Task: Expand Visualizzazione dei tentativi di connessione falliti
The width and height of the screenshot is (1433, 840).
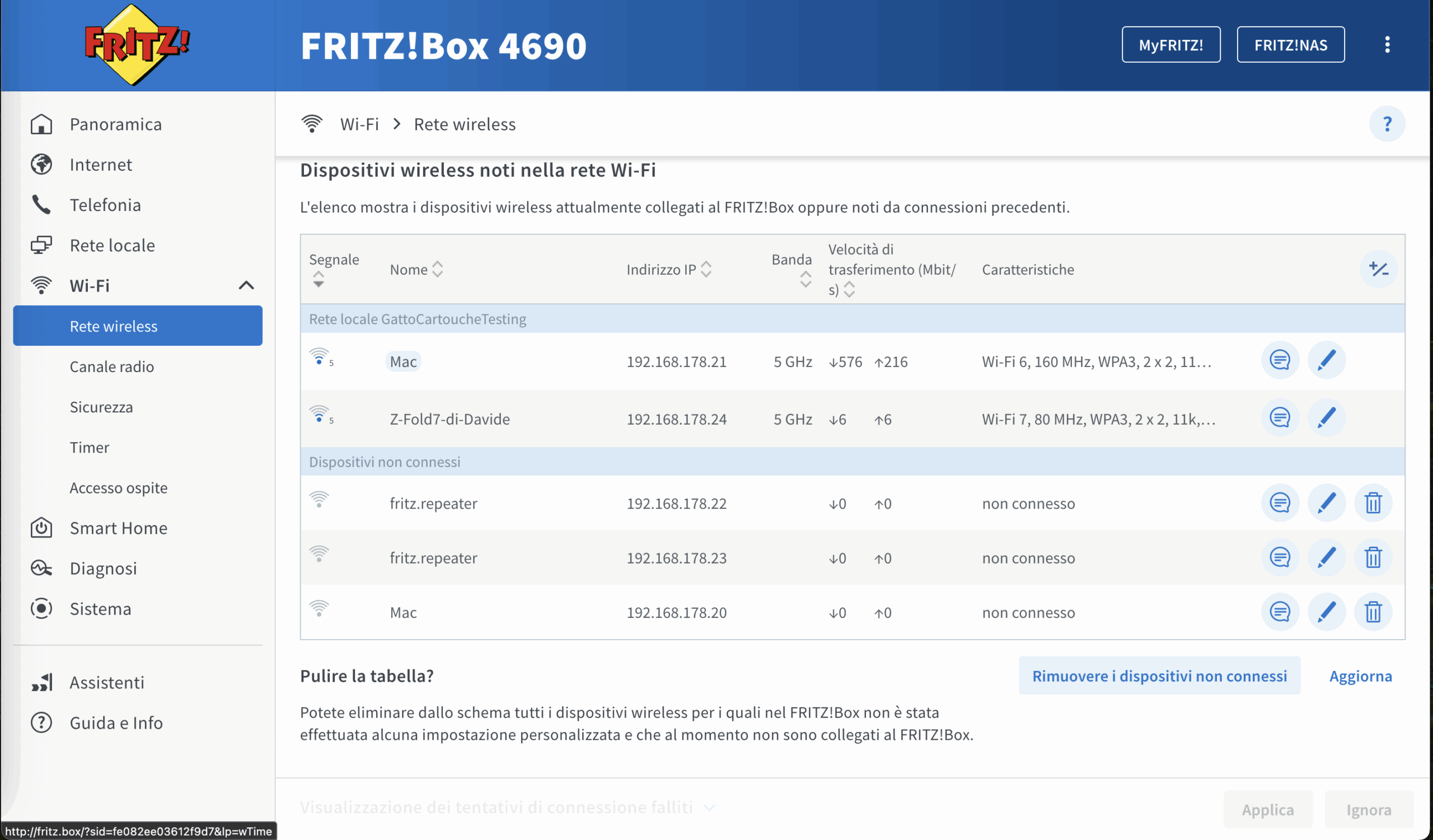Action: pos(507,807)
